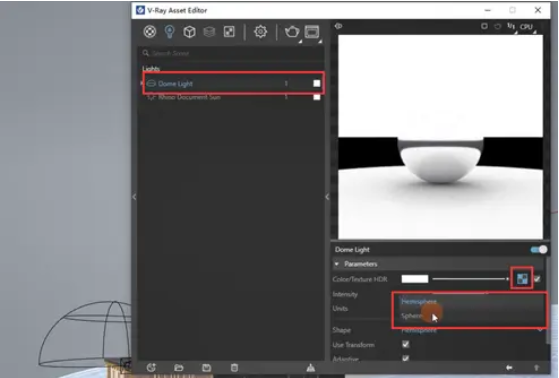The image size is (559, 378).
Task: Click the preview stop square icon
Action: tap(484, 26)
